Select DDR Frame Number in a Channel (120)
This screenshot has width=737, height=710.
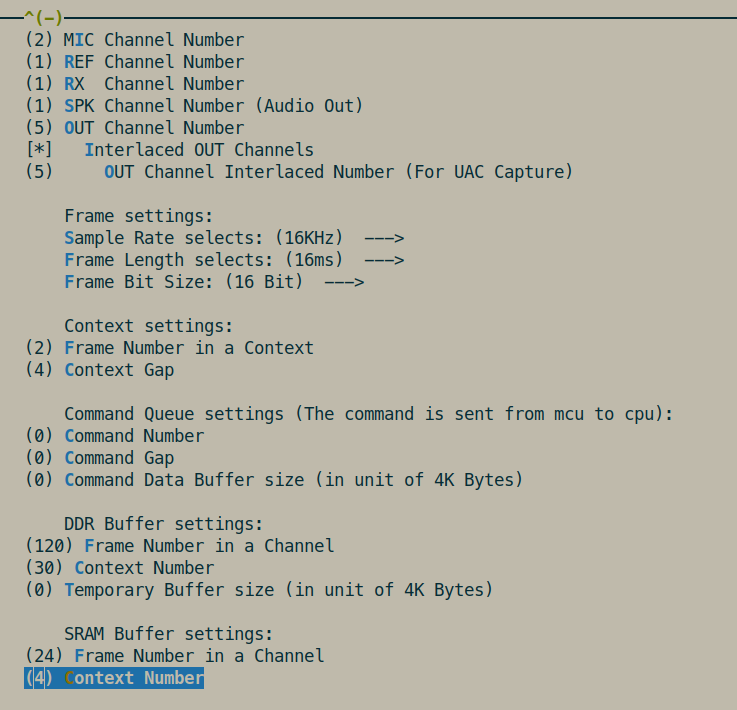tap(179, 546)
